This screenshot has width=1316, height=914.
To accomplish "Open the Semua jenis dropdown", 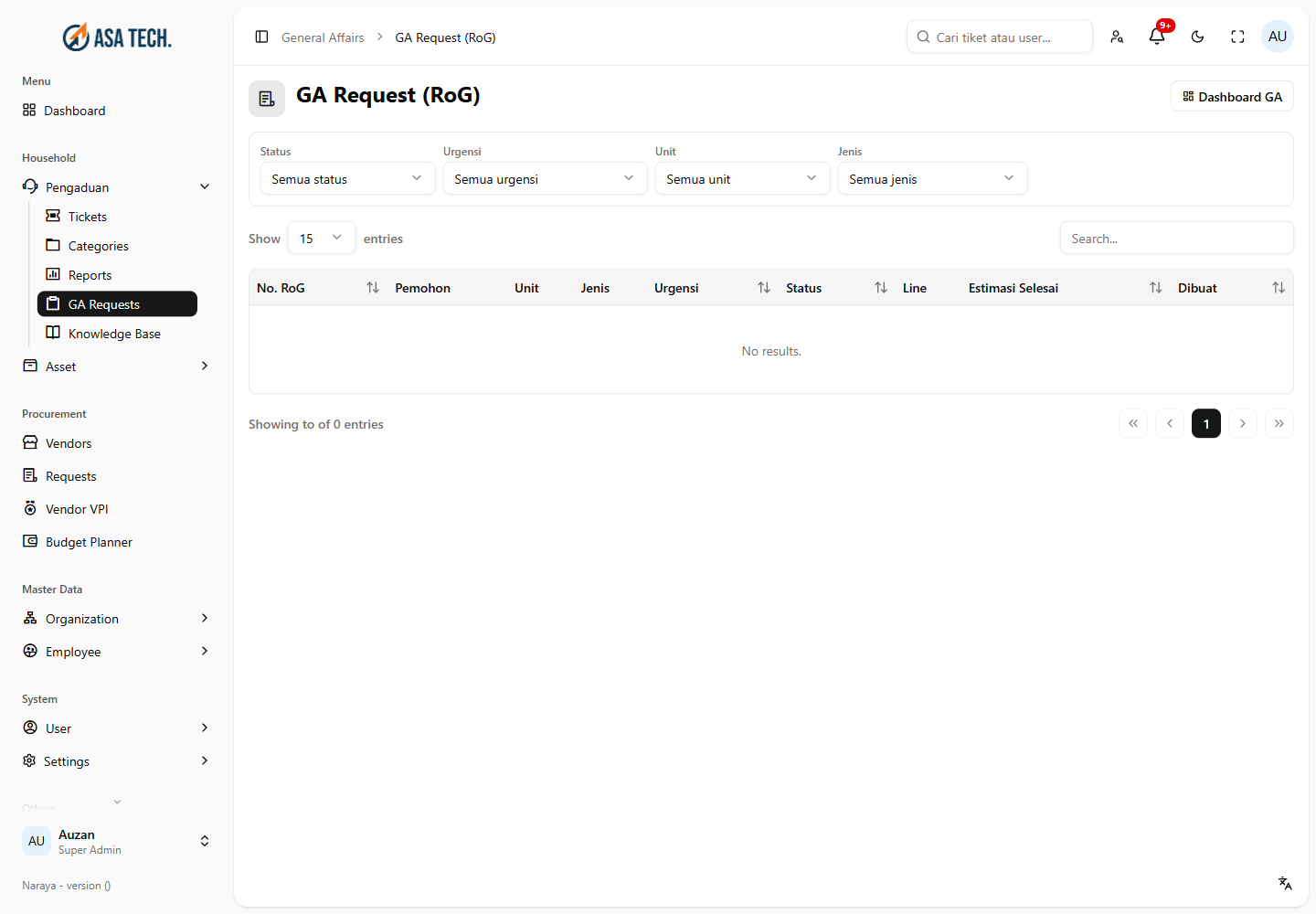I will tap(932, 179).
